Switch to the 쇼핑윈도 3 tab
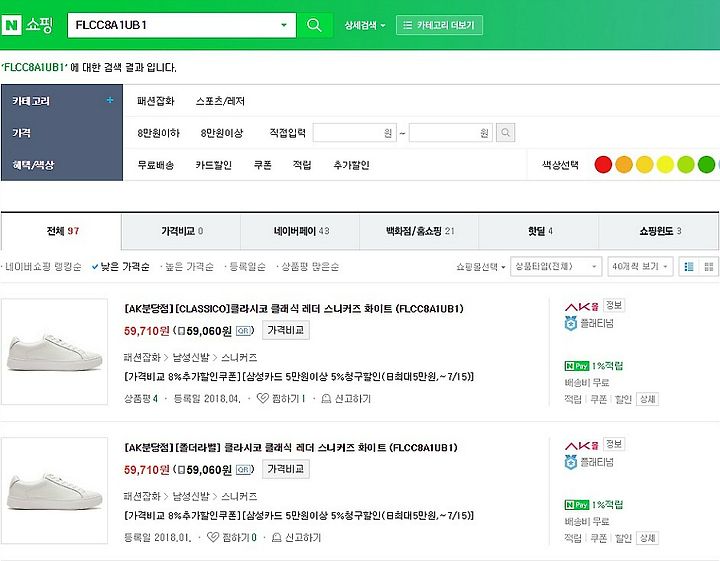720x561 pixels. (659, 231)
